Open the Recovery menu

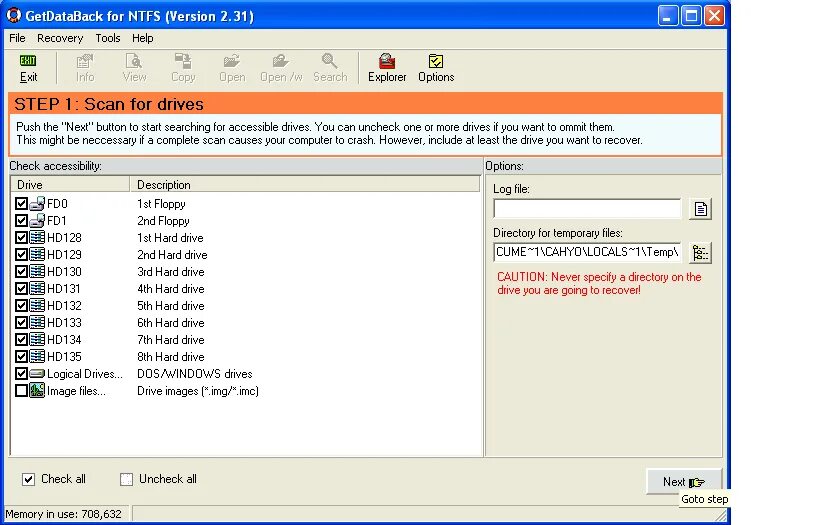(60, 38)
